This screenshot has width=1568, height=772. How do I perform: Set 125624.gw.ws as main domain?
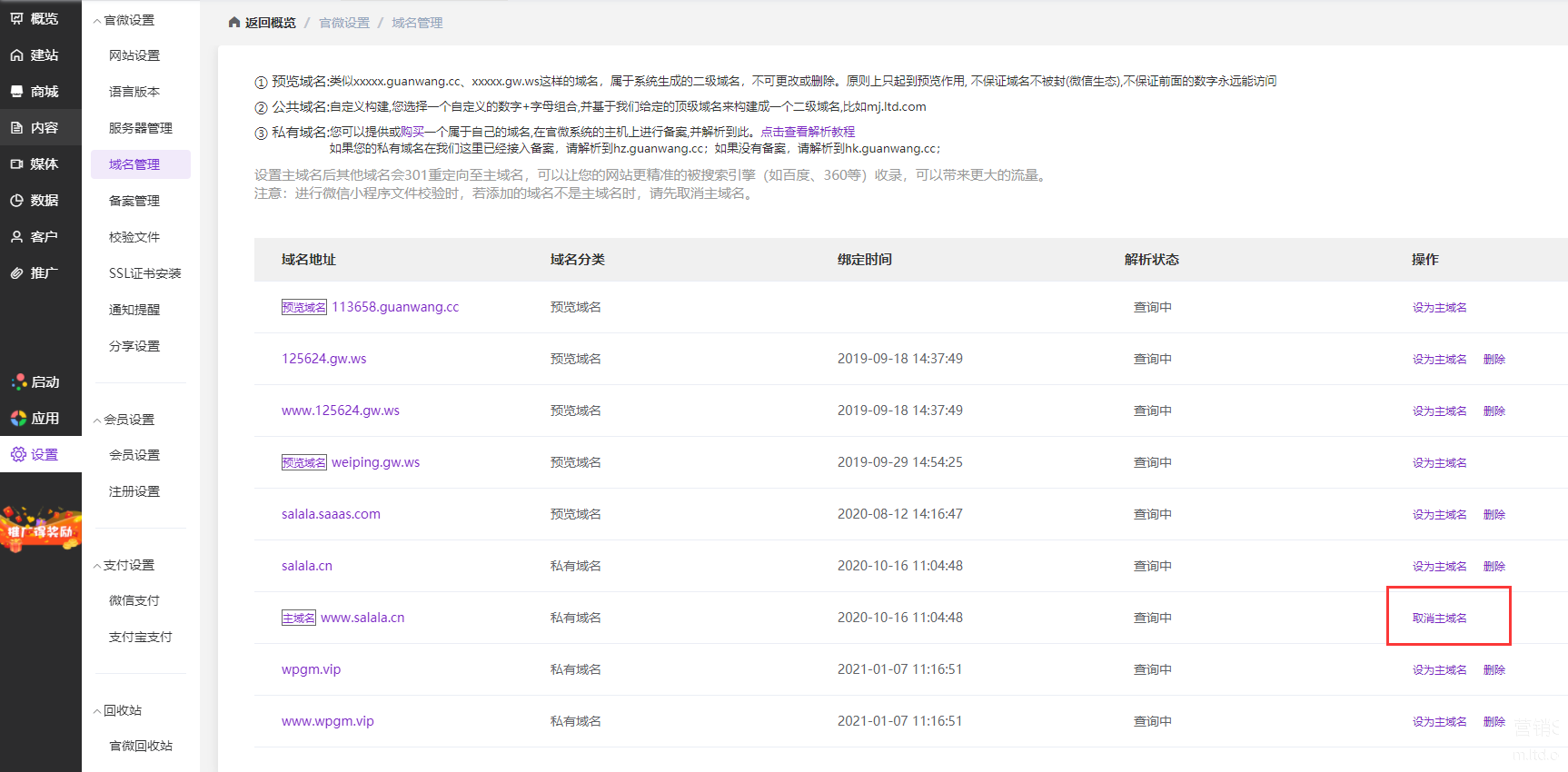pyautogui.click(x=1439, y=360)
